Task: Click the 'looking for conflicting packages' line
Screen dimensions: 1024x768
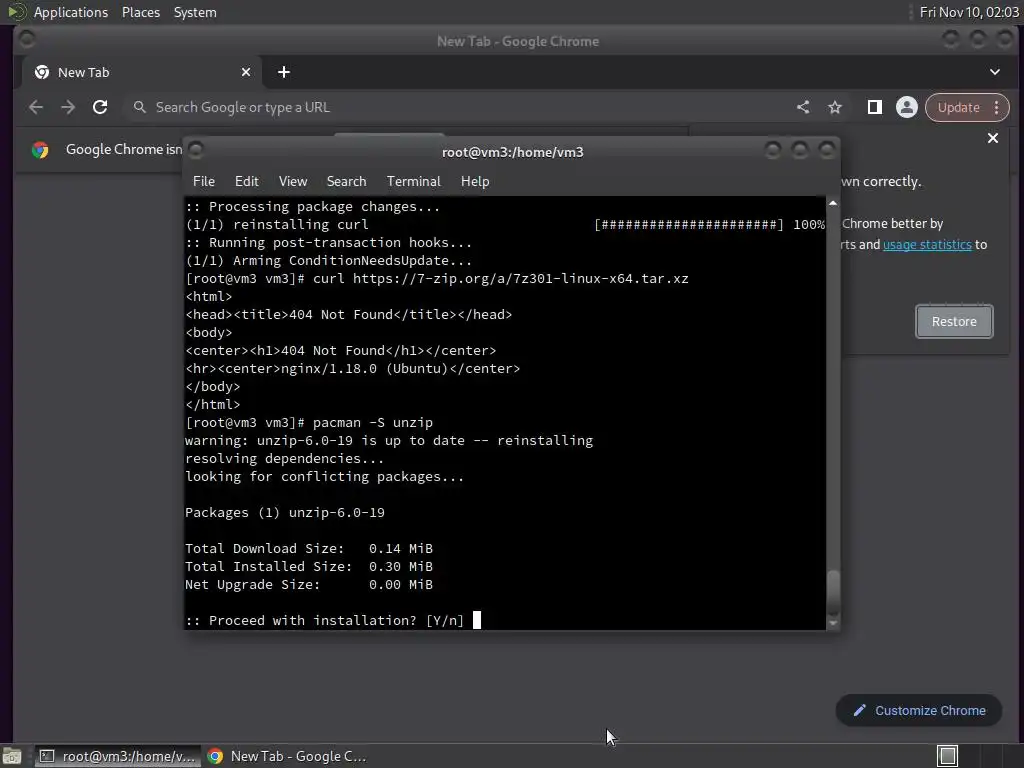Action: pos(325,476)
